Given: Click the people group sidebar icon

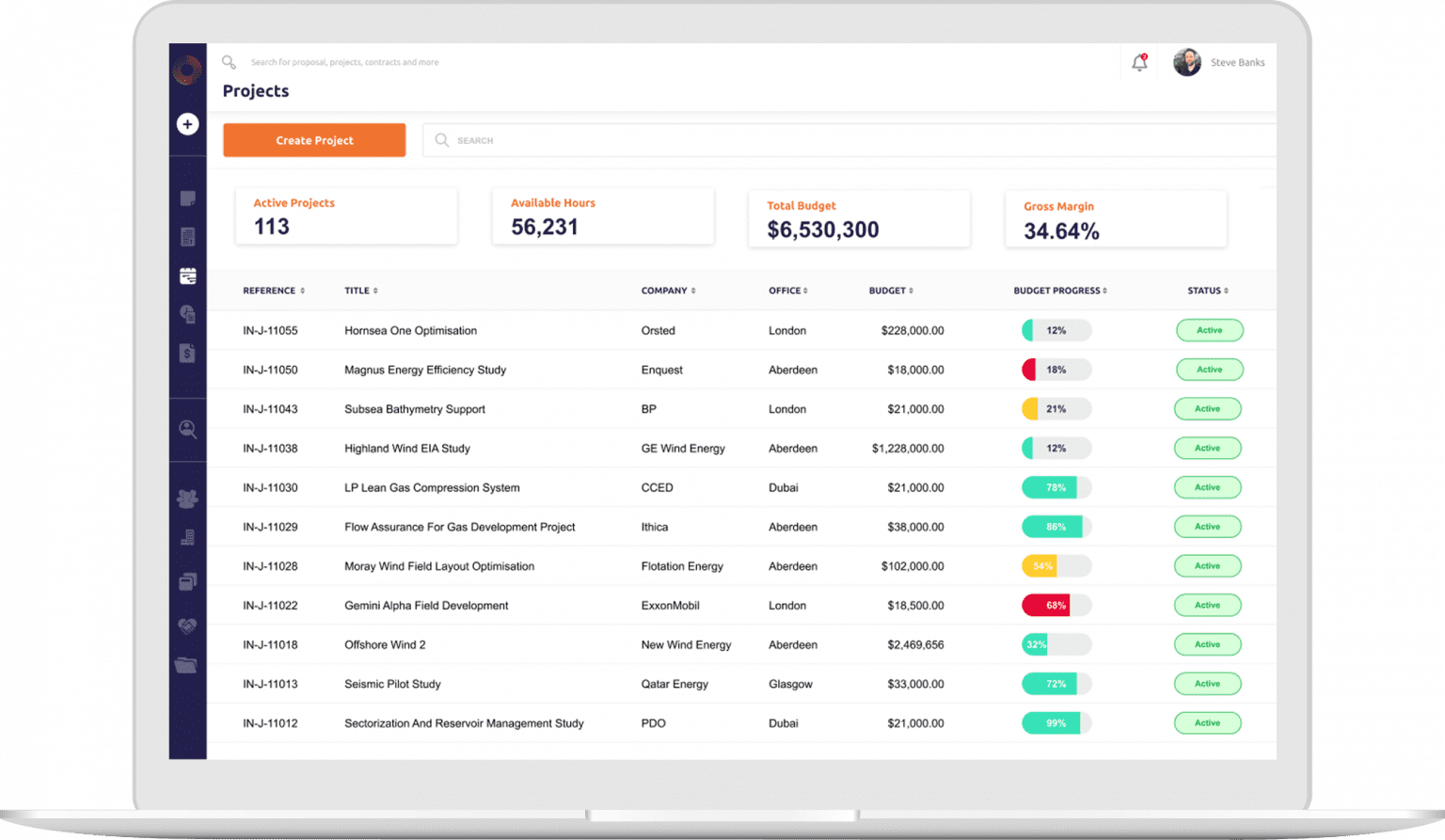Looking at the screenshot, I should tap(187, 499).
